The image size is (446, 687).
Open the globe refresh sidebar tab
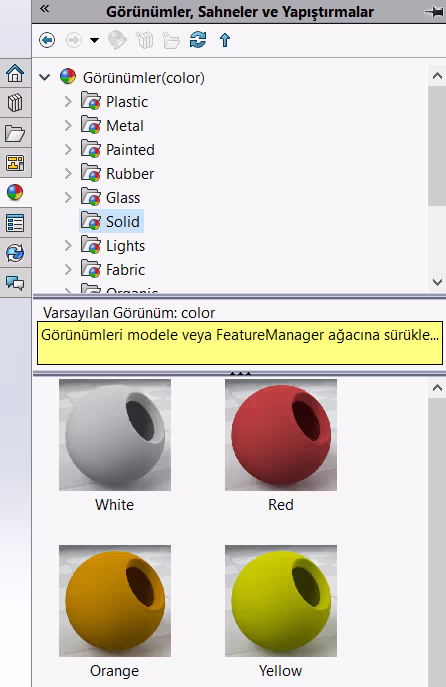click(x=15, y=253)
